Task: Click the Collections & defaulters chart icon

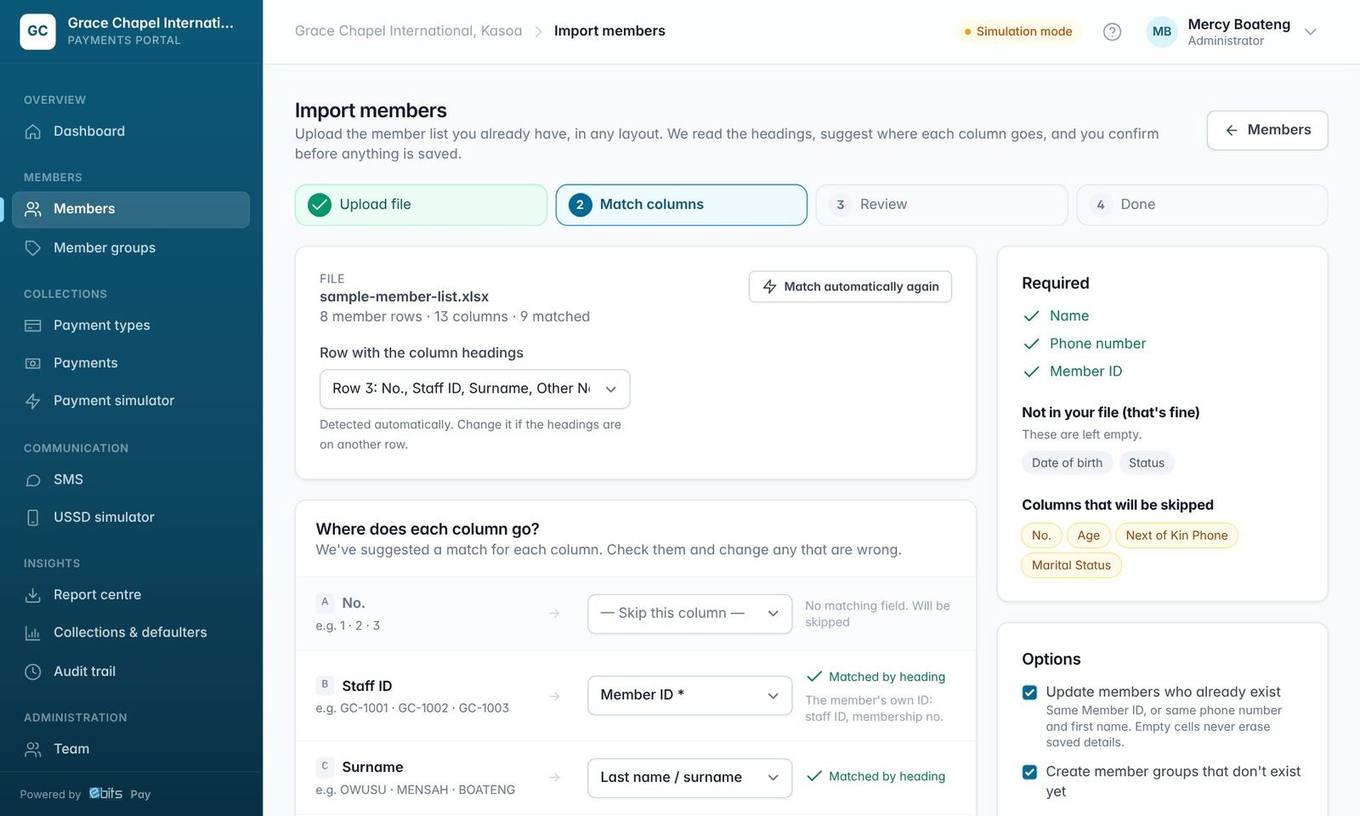Action: click(33, 633)
